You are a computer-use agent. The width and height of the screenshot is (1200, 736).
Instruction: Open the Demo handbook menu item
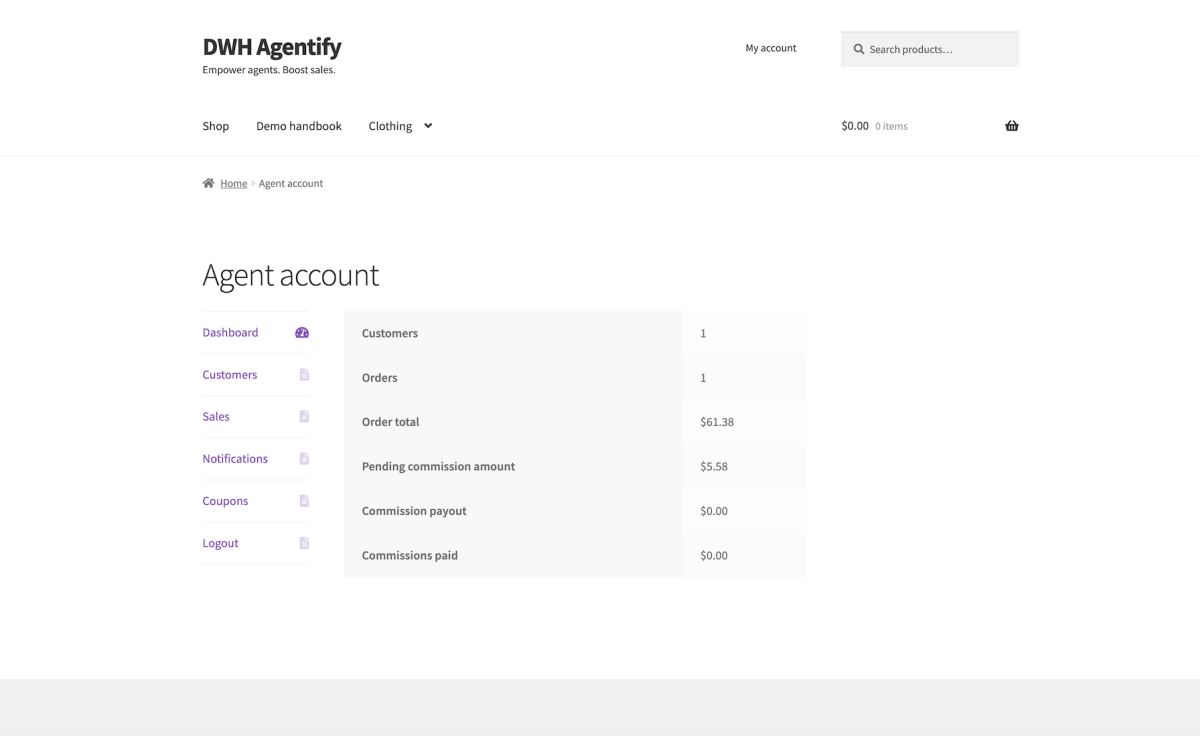(x=299, y=126)
